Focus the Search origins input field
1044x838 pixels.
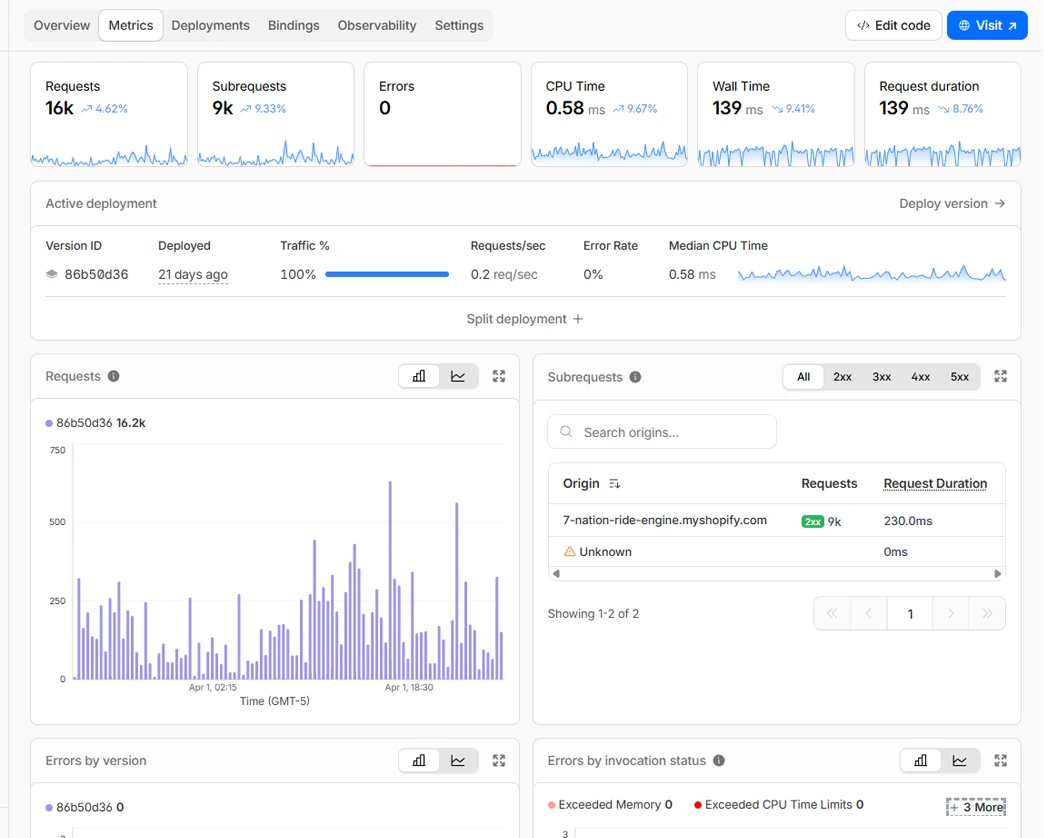[662, 432]
